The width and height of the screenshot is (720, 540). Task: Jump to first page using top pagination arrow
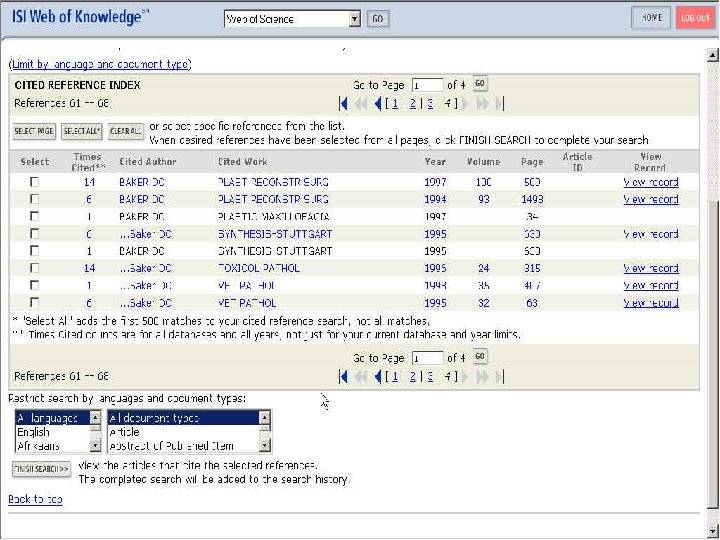click(343, 103)
